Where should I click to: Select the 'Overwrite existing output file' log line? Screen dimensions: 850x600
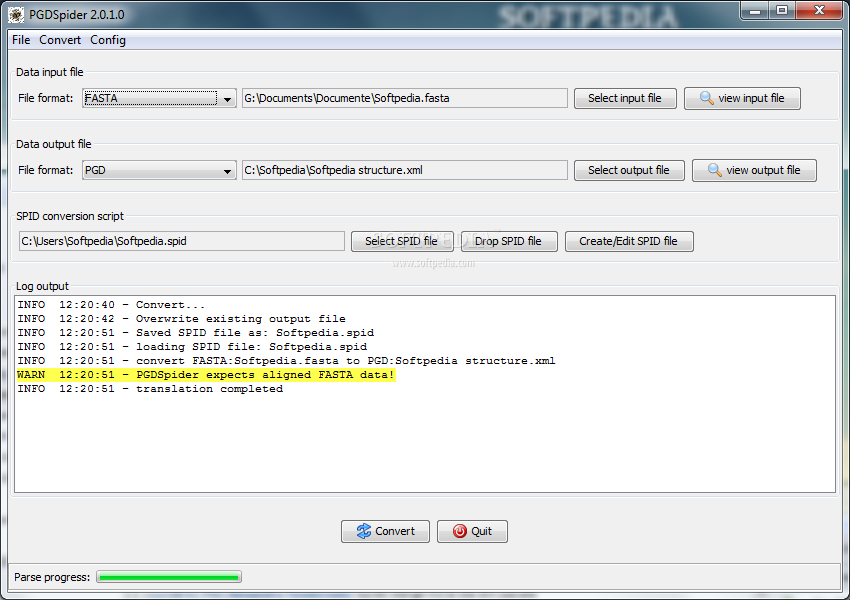pos(181,319)
